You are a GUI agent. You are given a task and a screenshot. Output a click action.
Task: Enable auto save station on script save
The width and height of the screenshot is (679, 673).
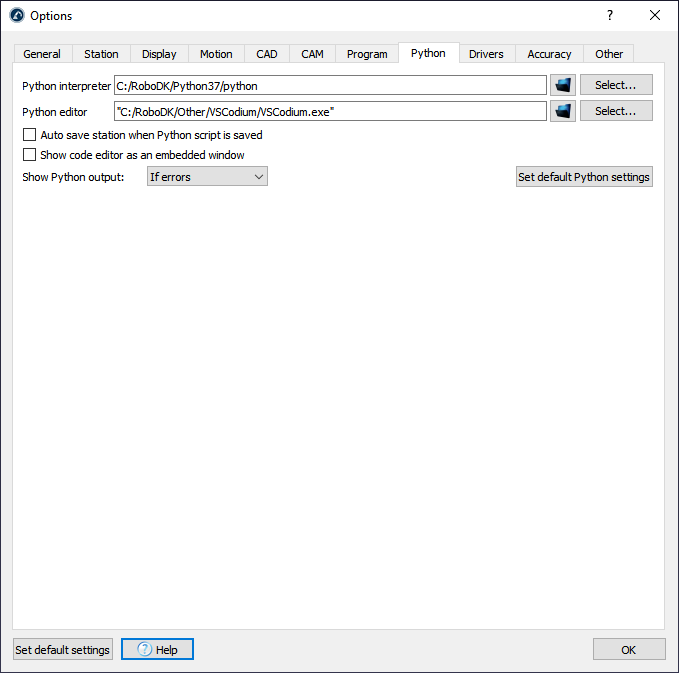pos(30,134)
